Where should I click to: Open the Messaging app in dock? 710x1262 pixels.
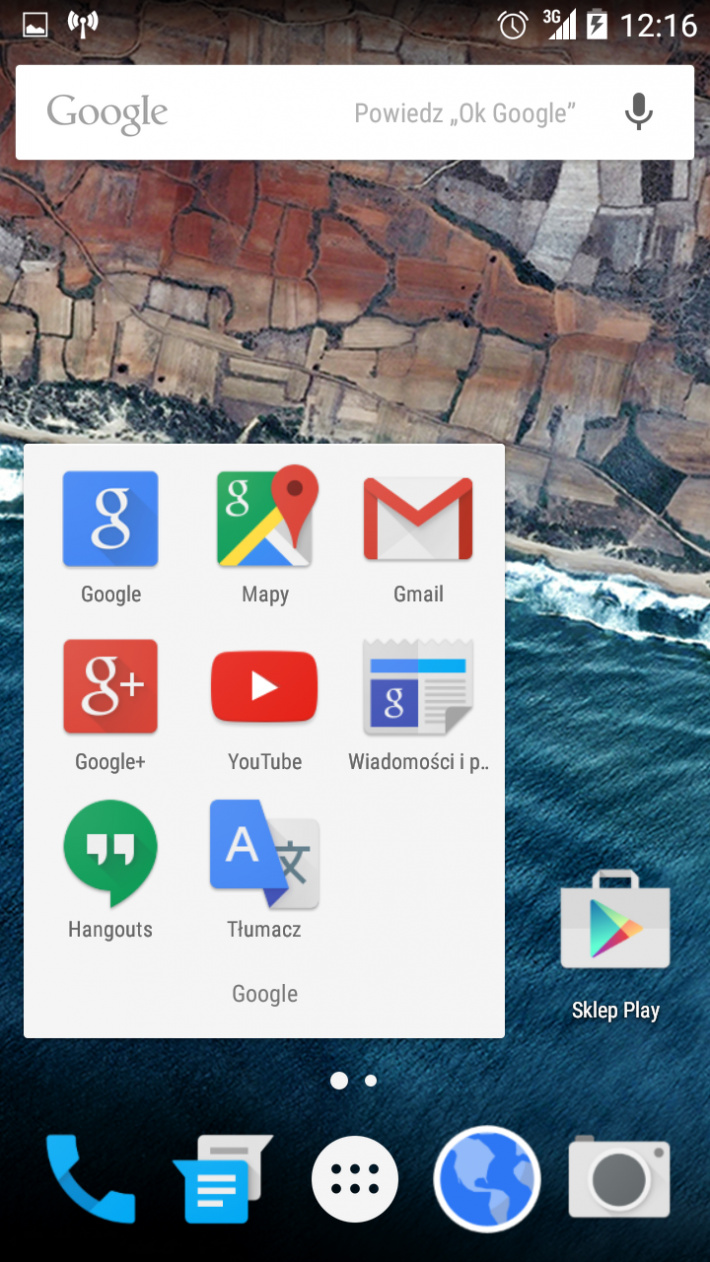pyautogui.click(x=222, y=1179)
